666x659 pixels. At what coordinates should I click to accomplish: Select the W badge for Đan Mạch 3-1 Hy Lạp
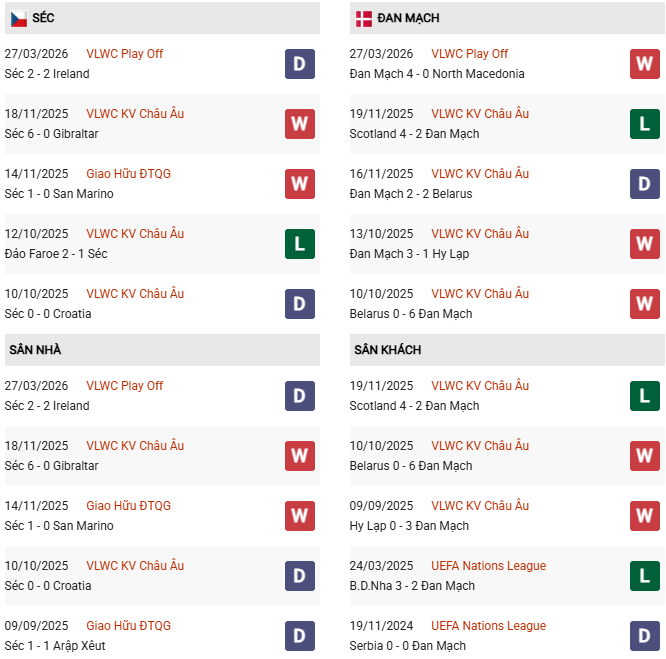pos(645,244)
